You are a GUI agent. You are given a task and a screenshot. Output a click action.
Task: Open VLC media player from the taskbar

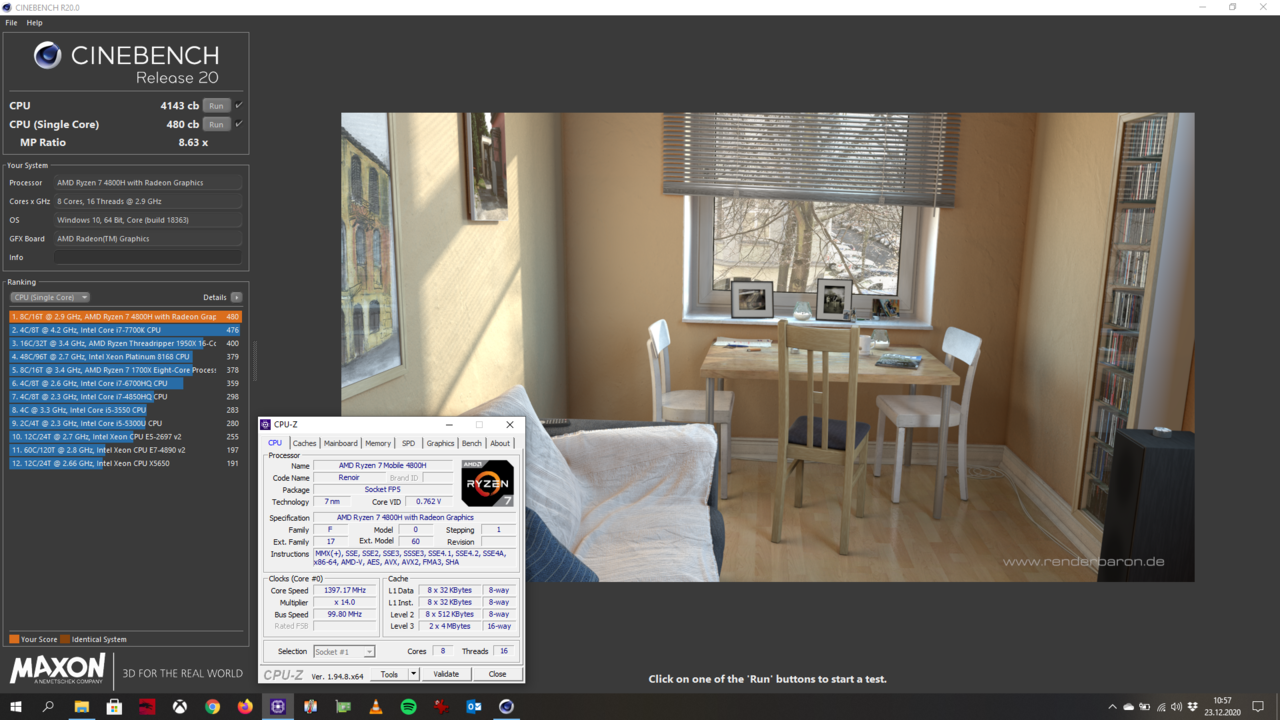point(376,707)
